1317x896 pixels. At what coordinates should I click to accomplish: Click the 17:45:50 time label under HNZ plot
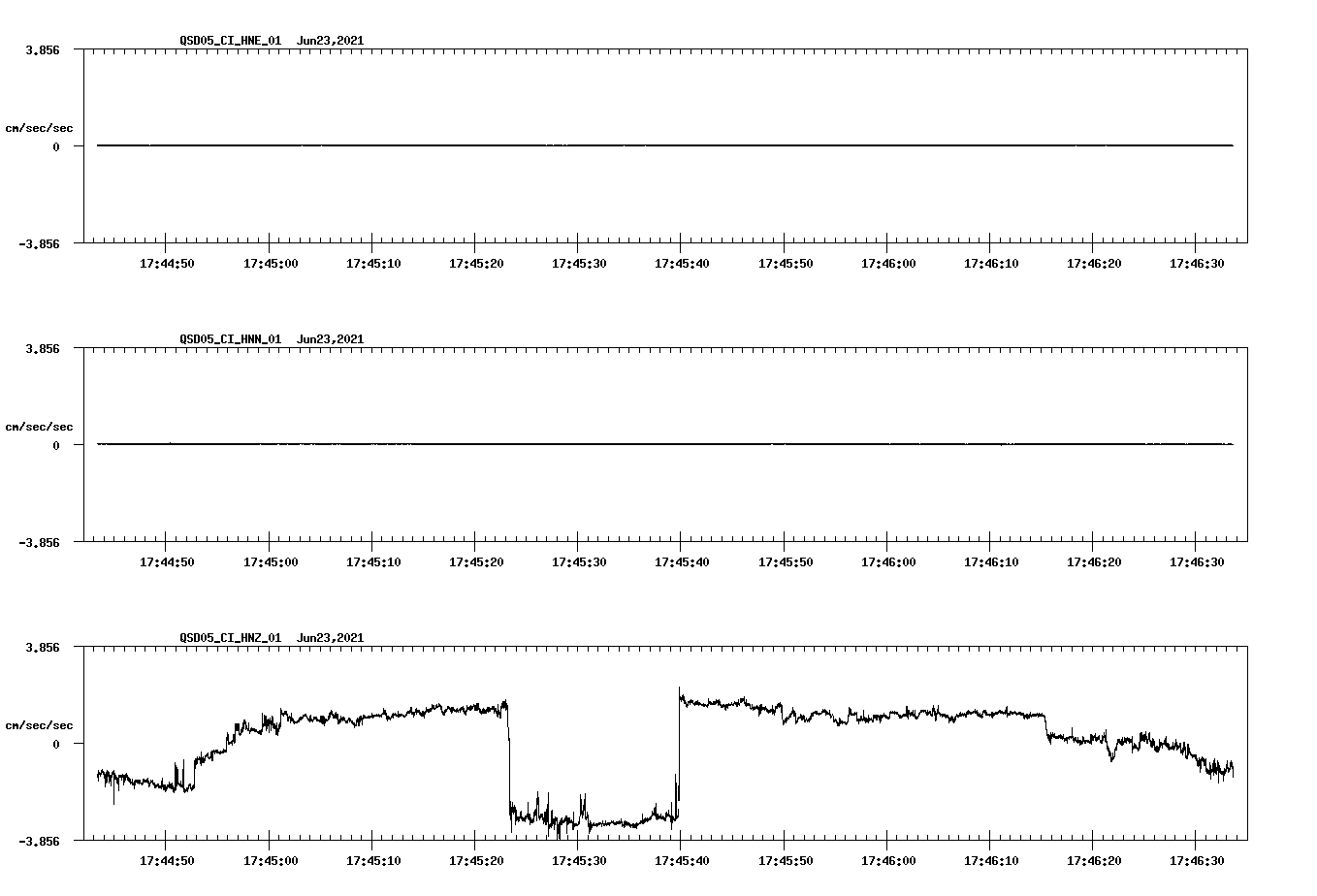(x=786, y=860)
